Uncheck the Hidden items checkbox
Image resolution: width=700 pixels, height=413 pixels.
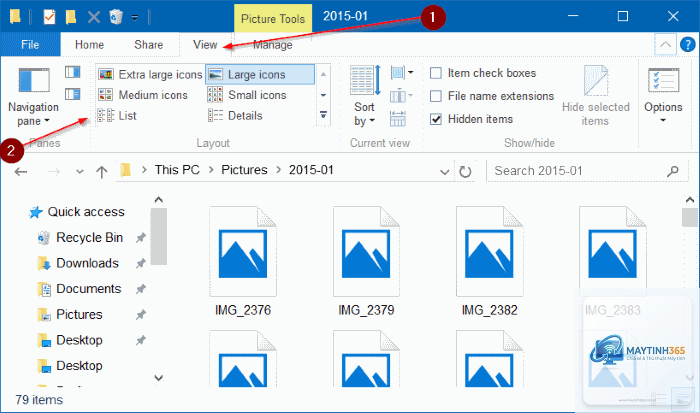coord(436,119)
